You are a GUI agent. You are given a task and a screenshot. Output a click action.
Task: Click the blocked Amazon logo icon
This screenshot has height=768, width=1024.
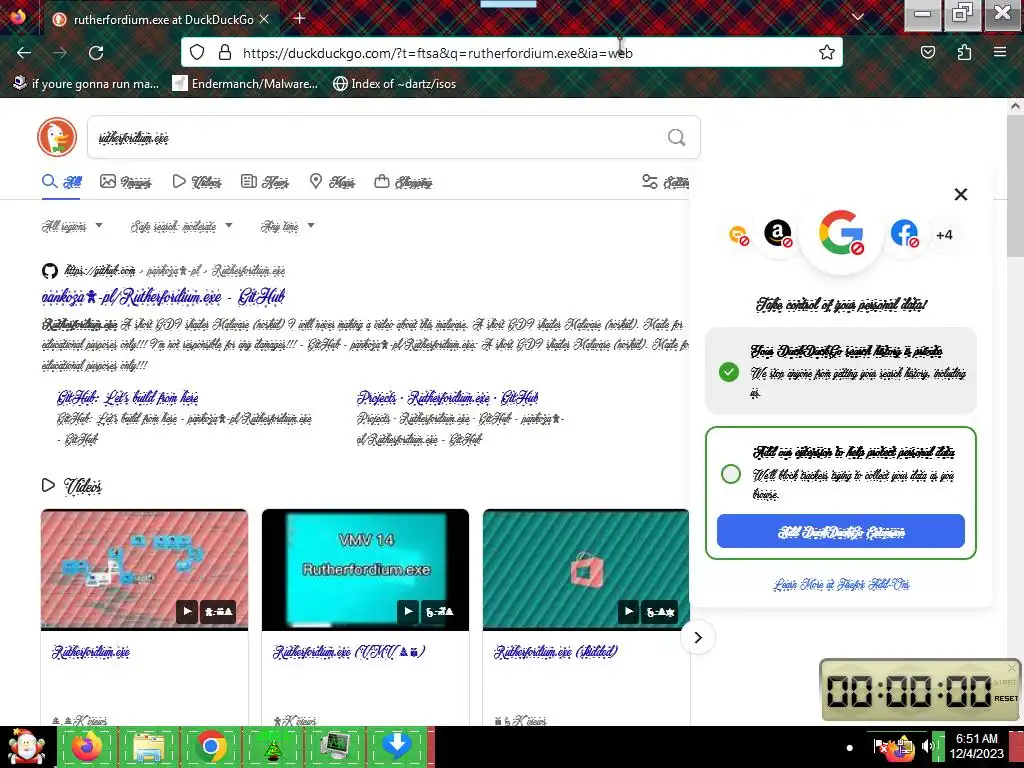click(778, 233)
